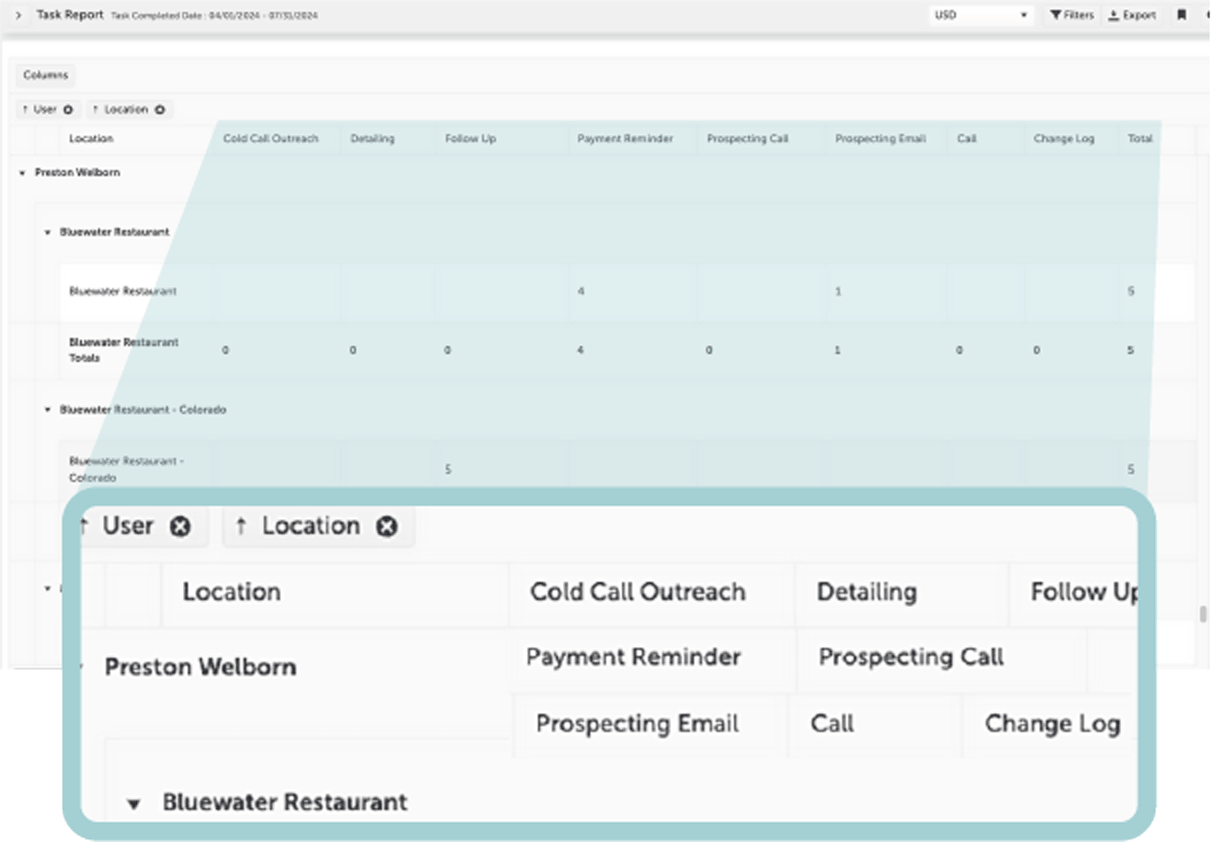The height and width of the screenshot is (842, 1212).
Task: Click the X on the enlarged Location chip
Action: point(386,527)
